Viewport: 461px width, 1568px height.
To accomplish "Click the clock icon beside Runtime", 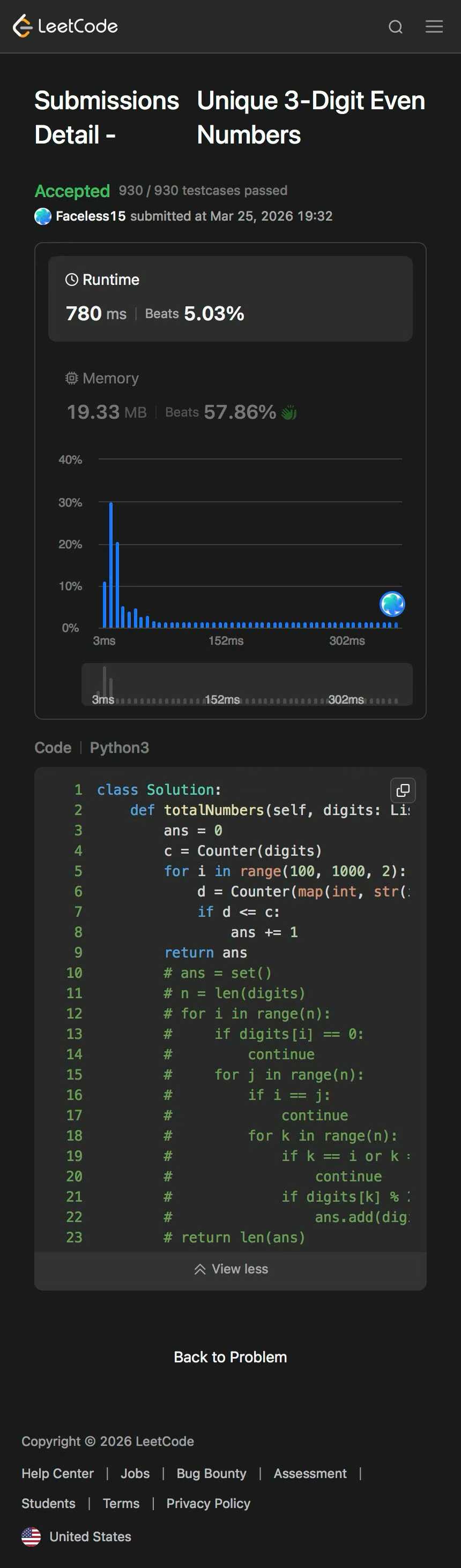I will click(72, 280).
